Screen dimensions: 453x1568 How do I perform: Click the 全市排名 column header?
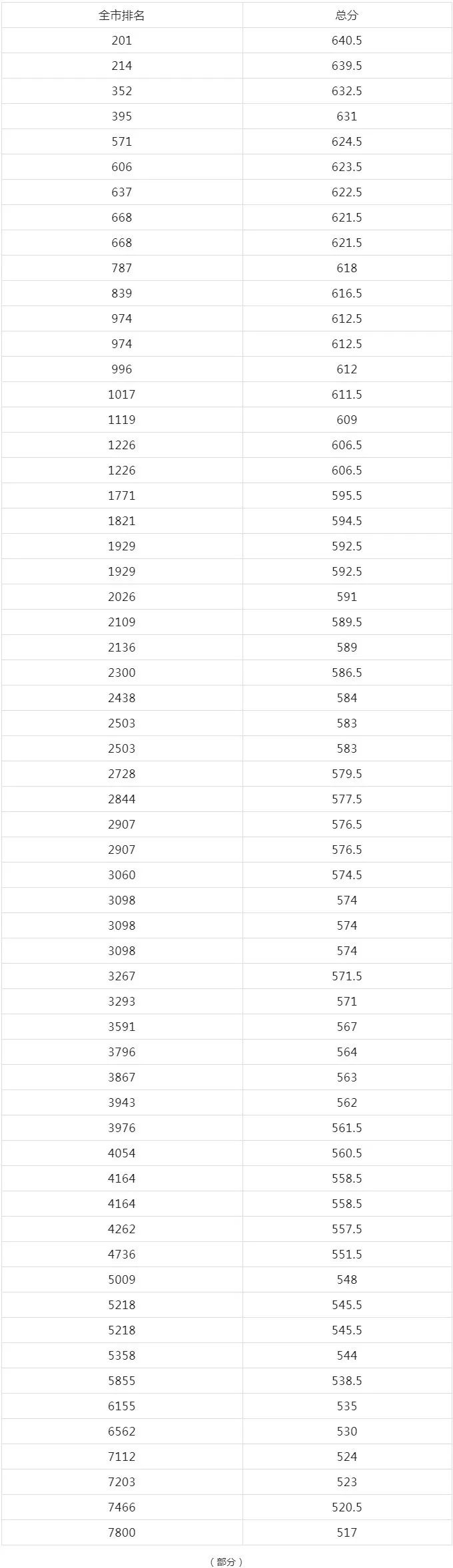click(122, 15)
